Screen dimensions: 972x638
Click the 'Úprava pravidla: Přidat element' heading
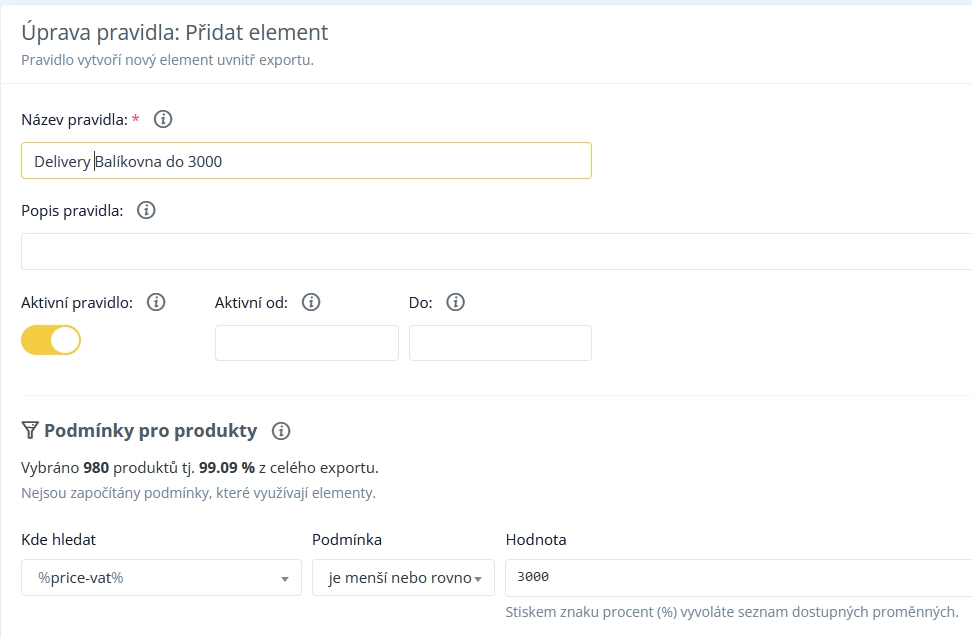pos(175,32)
